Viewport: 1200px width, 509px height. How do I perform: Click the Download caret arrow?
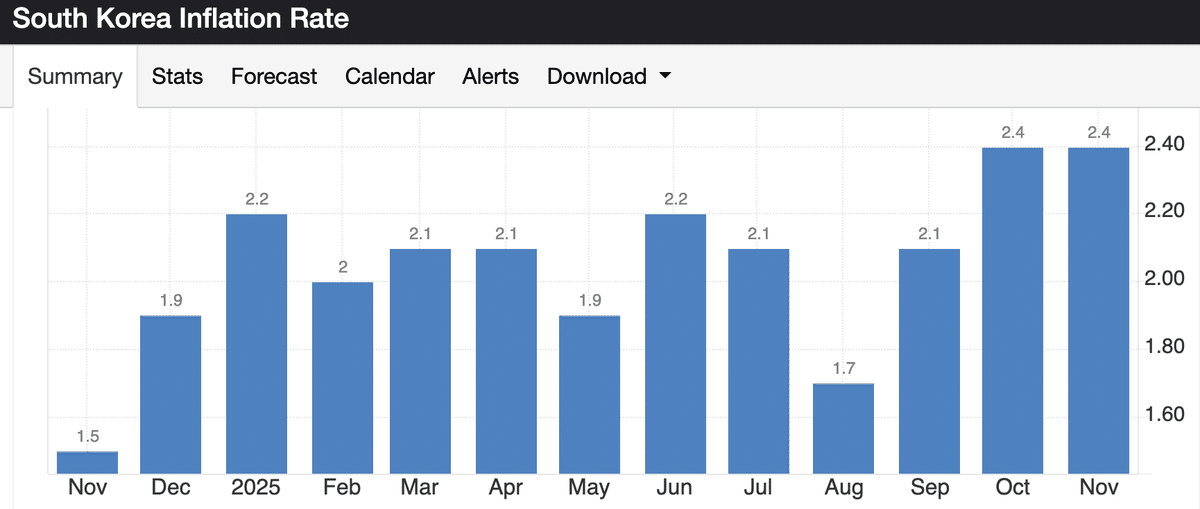[x=665, y=77]
